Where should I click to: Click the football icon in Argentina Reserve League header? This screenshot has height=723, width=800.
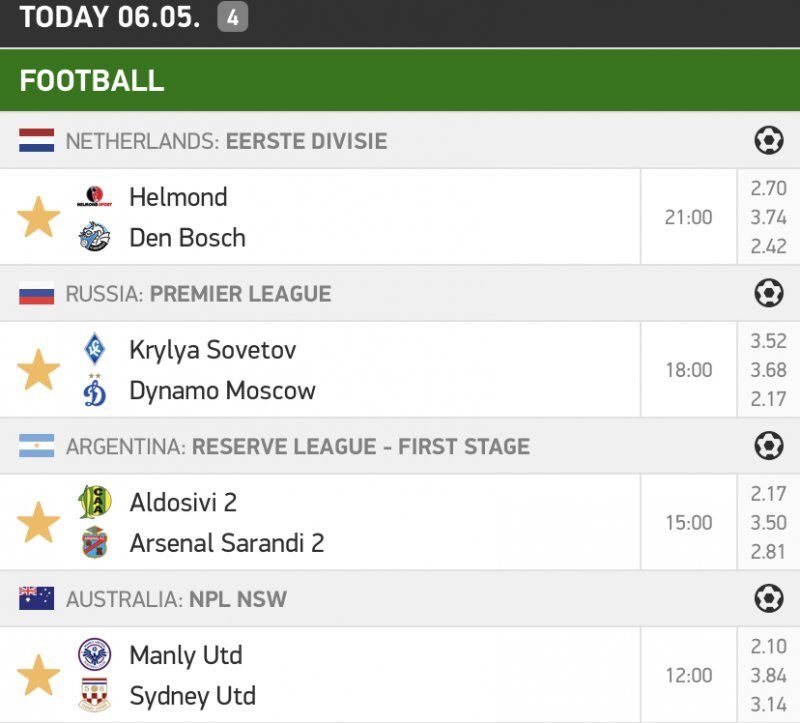tap(768, 446)
